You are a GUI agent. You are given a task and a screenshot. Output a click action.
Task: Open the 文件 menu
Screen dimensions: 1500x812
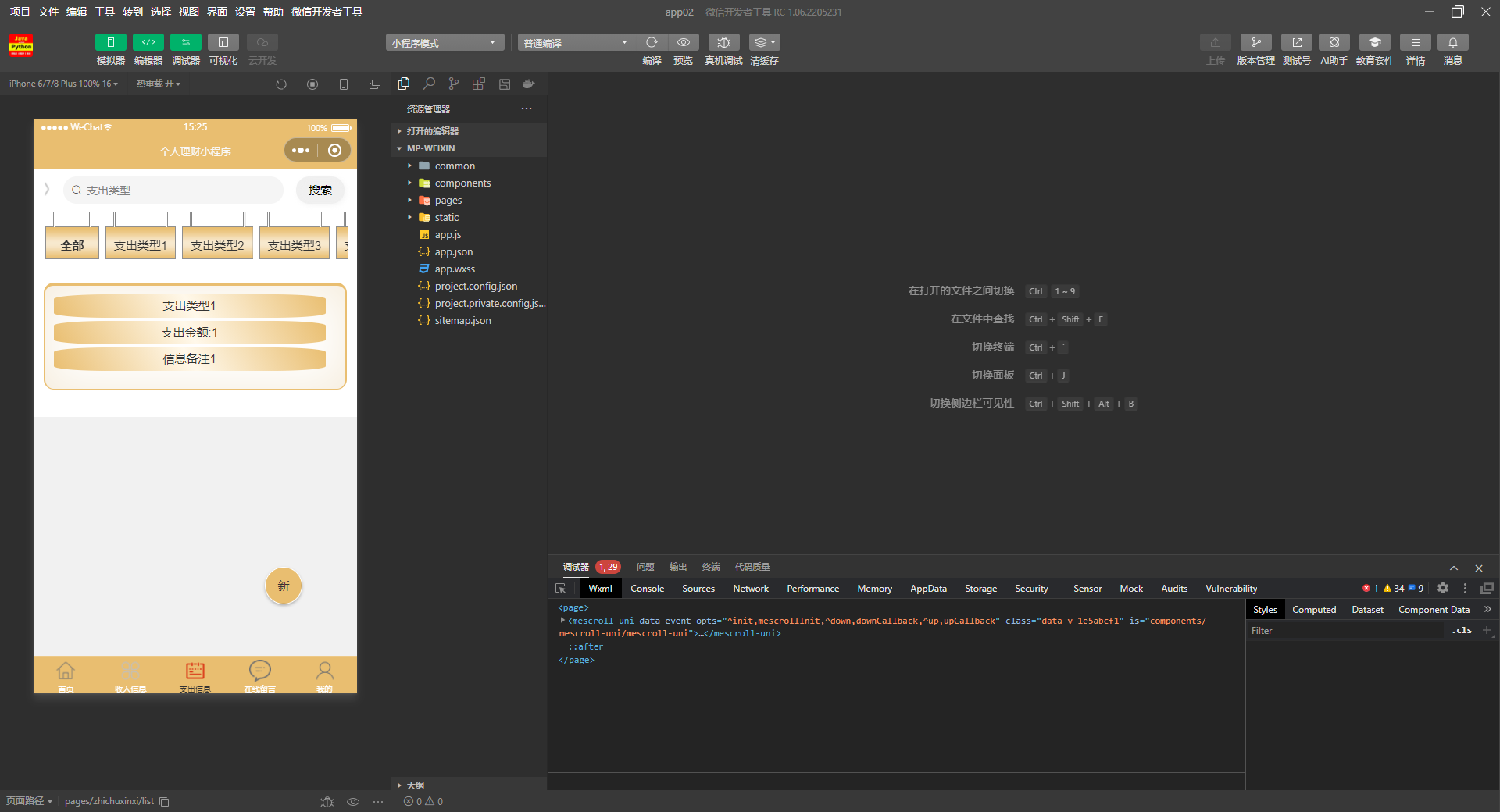point(48,12)
